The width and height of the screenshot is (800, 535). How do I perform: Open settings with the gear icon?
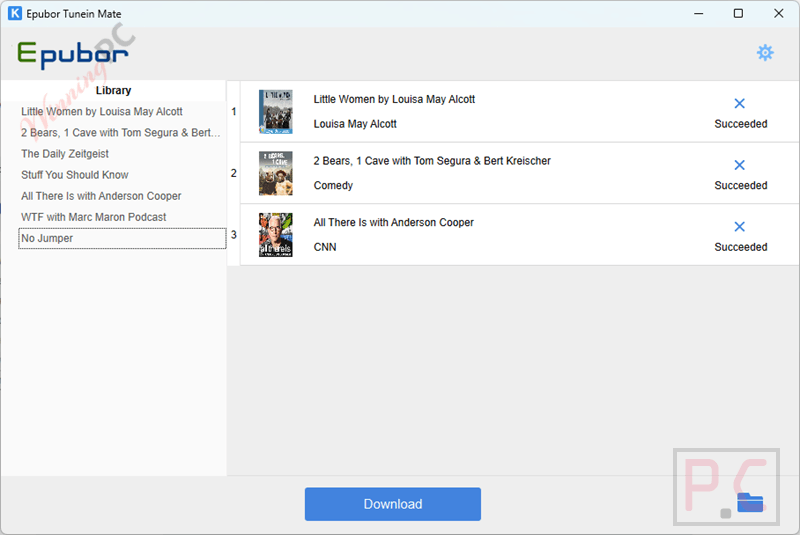(765, 53)
